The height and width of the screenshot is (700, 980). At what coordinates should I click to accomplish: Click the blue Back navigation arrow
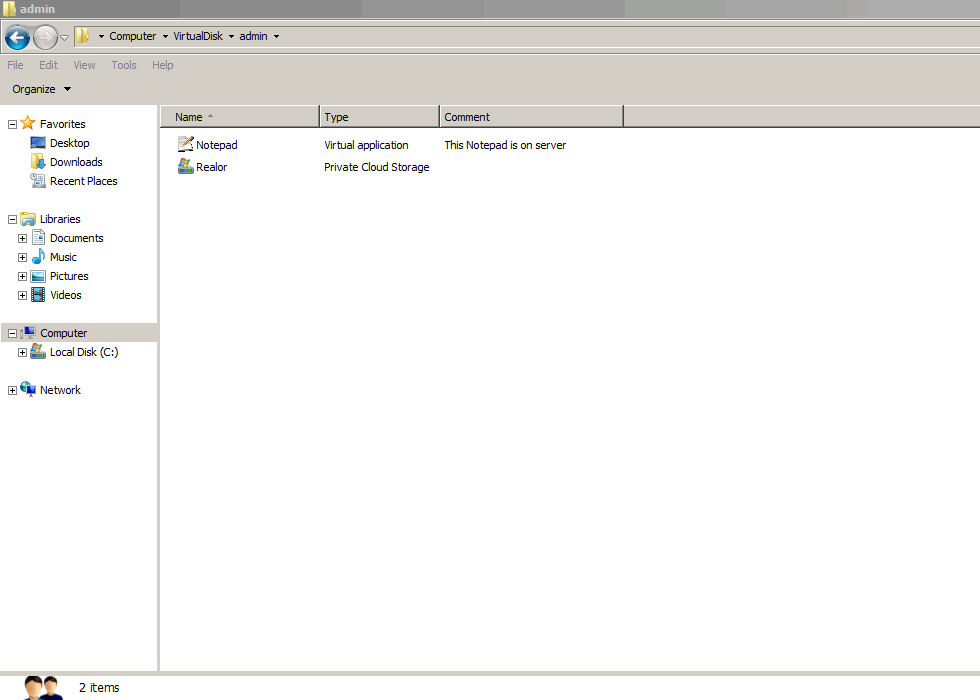pos(17,38)
